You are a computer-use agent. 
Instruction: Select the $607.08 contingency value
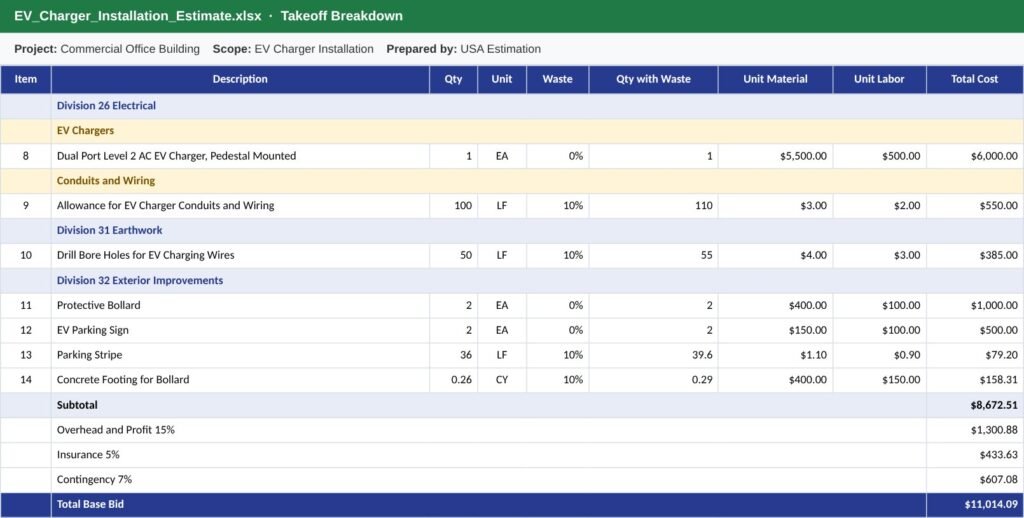click(998, 479)
